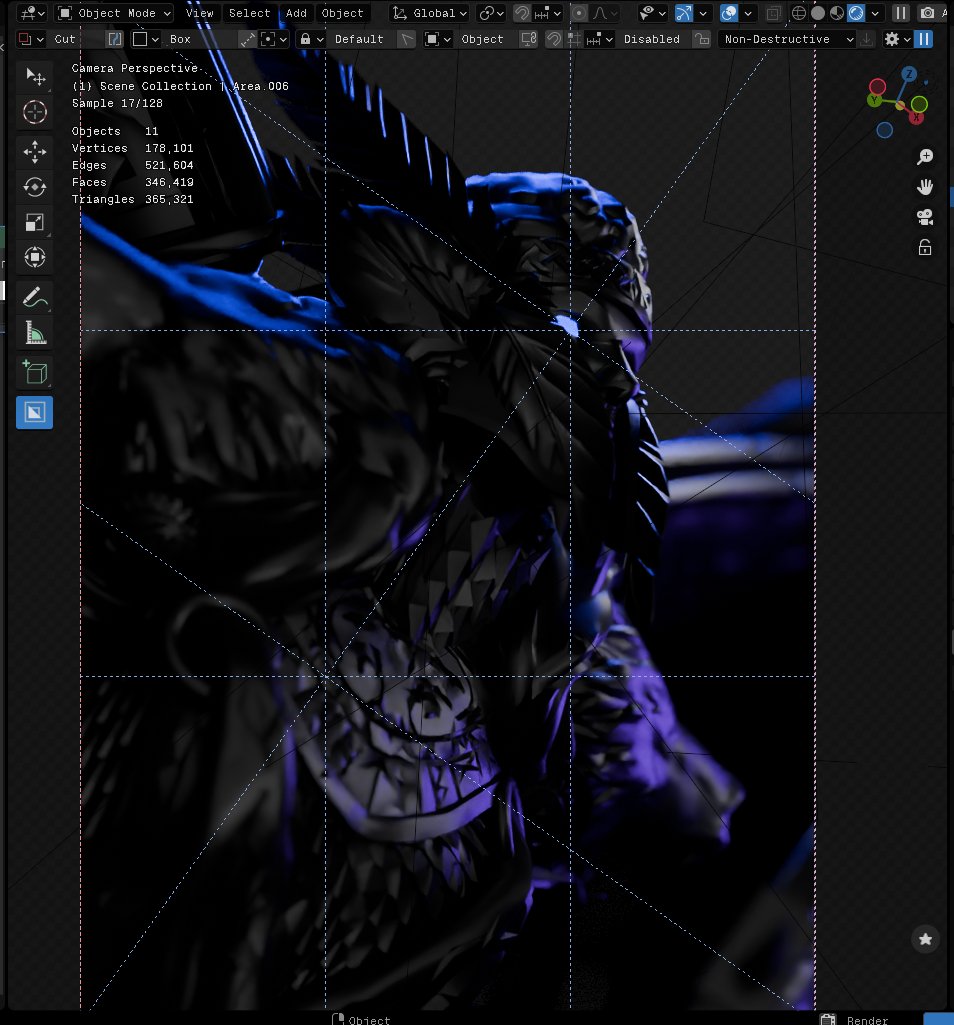Toggle the blue pause button in tool header
The height and width of the screenshot is (1025, 954).
point(923,39)
